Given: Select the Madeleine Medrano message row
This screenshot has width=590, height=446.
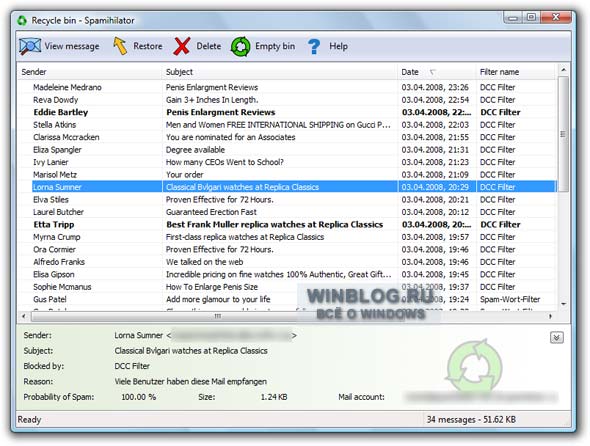Looking at the screenshot, I should click(x=287, y=87).
